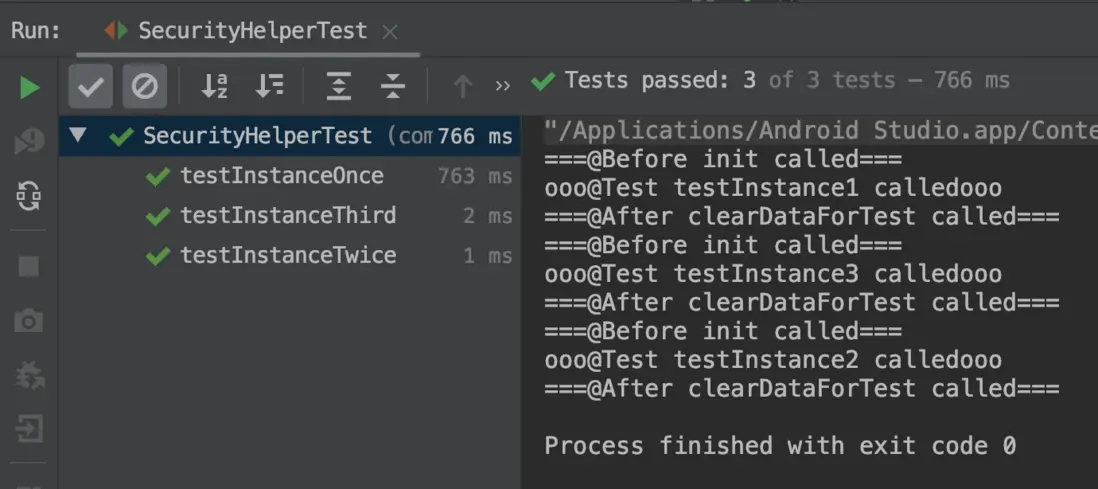Expand all test nodes
This screenshot has height=489, width=1098.
point(339,87)
